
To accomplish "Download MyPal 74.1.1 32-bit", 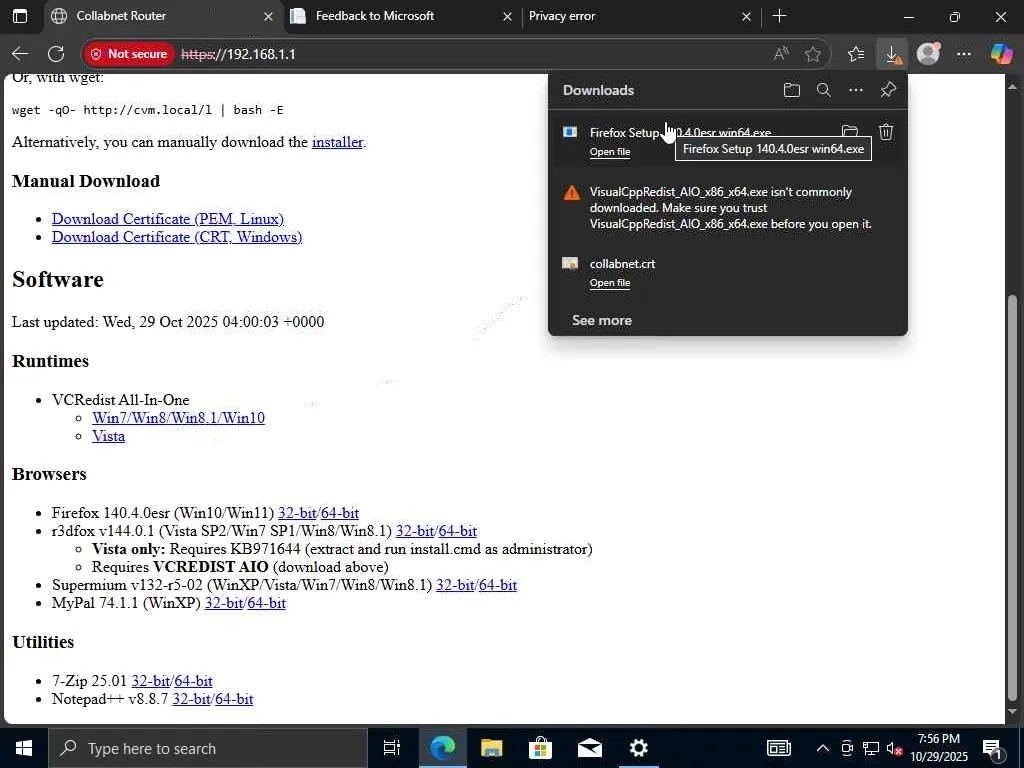I will coord(224,603).
